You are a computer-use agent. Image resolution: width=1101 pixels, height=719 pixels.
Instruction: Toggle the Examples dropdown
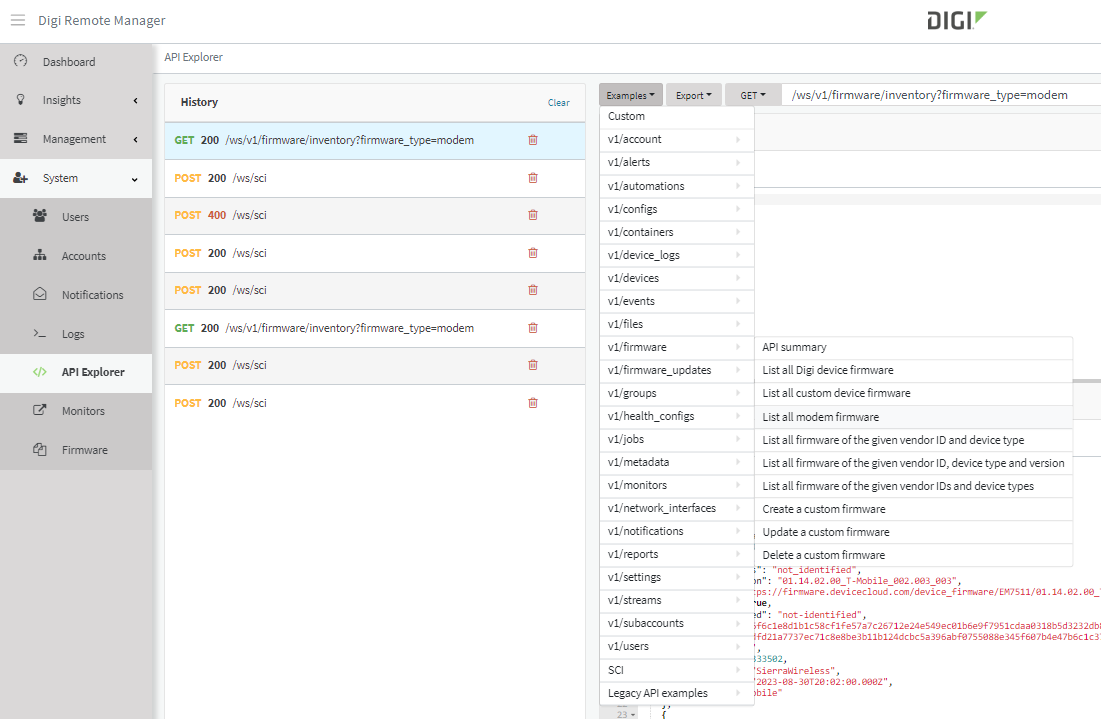pos(631,95)
